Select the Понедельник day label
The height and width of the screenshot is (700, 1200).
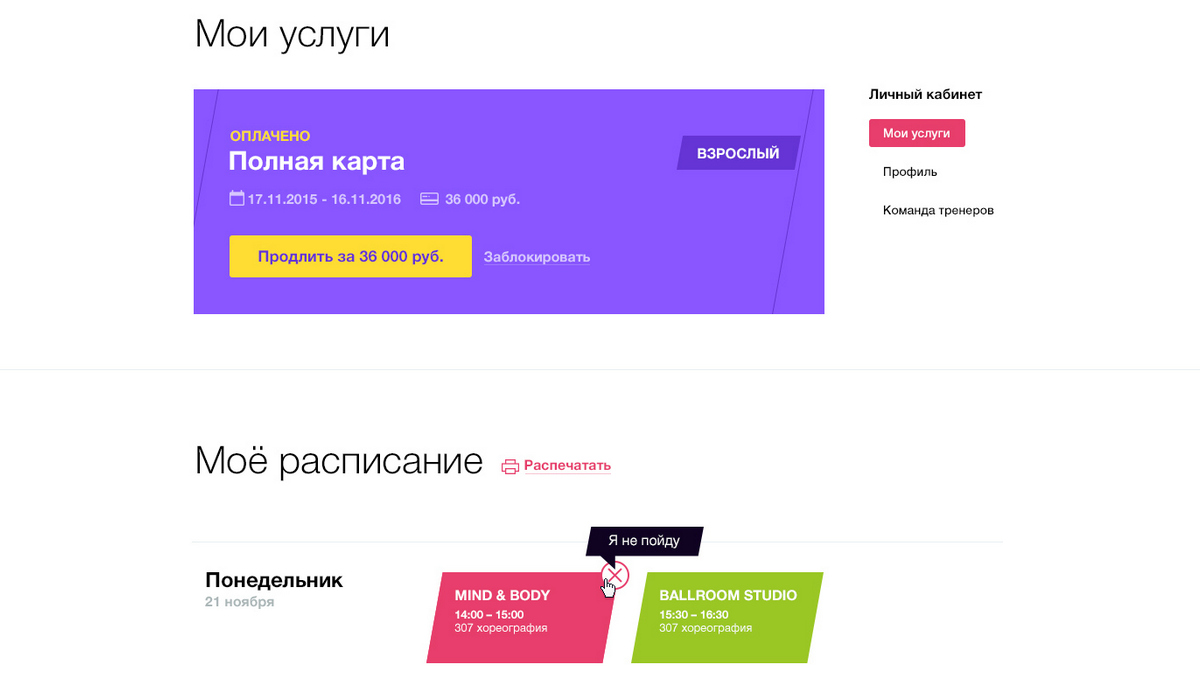pos(274,580)
